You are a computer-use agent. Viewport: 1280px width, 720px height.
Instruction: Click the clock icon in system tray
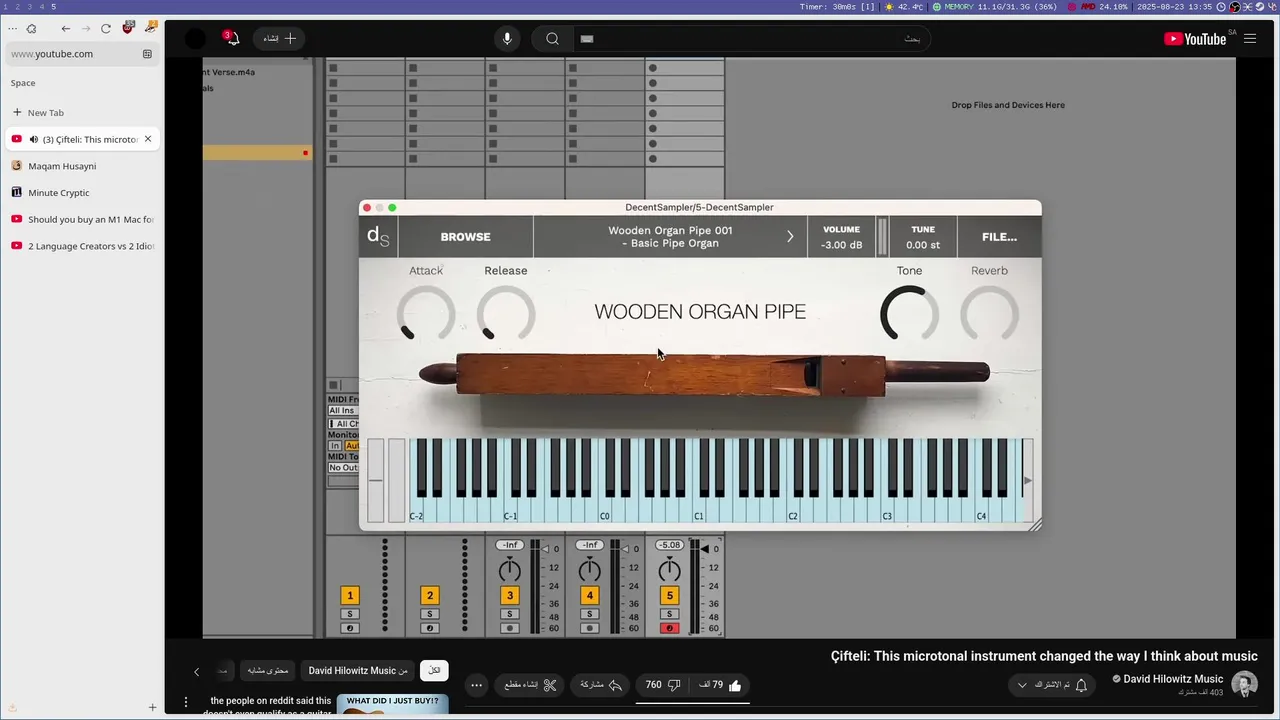(1222, 6)
